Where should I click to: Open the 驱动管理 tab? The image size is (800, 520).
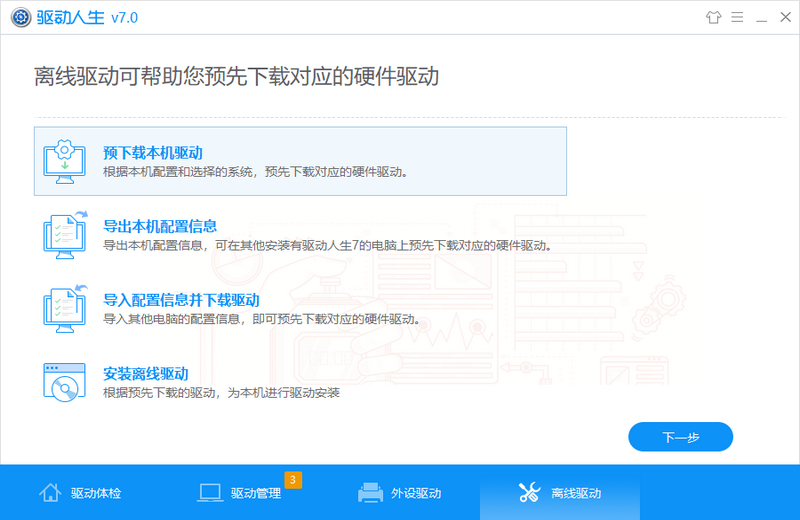point(240,493)
